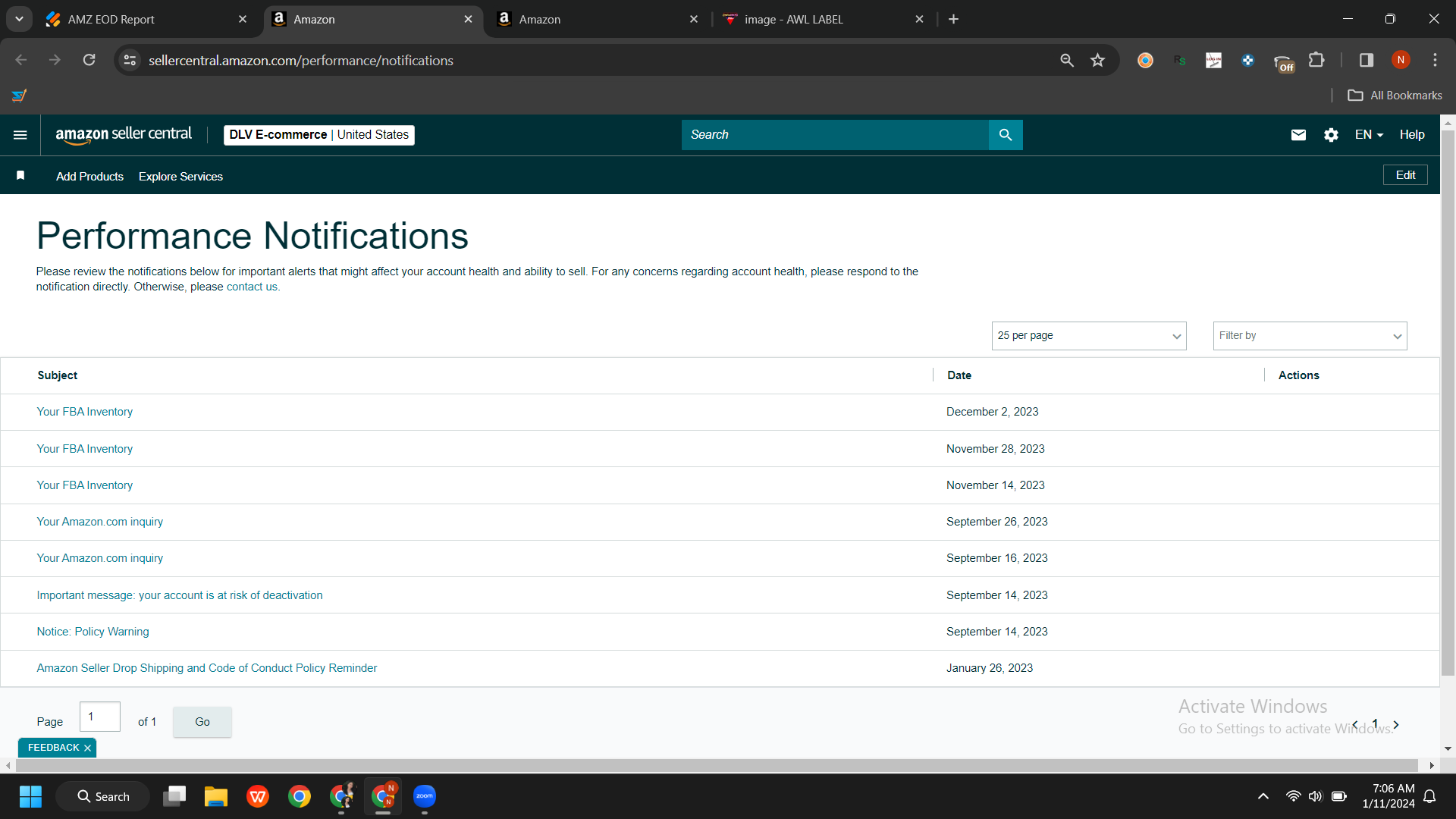The image size is (1456, 819).
Task: Open the account at risk of deactivation message
Action: pyautogui.click(x=180, y=595)
